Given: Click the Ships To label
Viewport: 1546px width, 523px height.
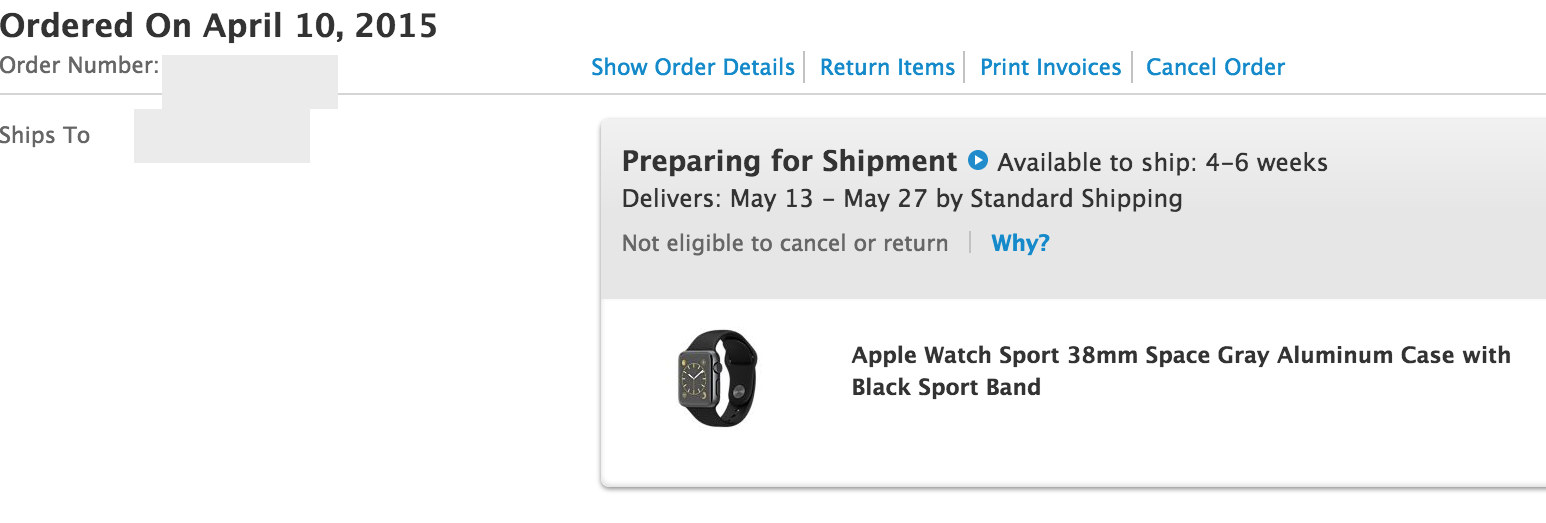Looking at the screenshot, I should click(45, 135).
